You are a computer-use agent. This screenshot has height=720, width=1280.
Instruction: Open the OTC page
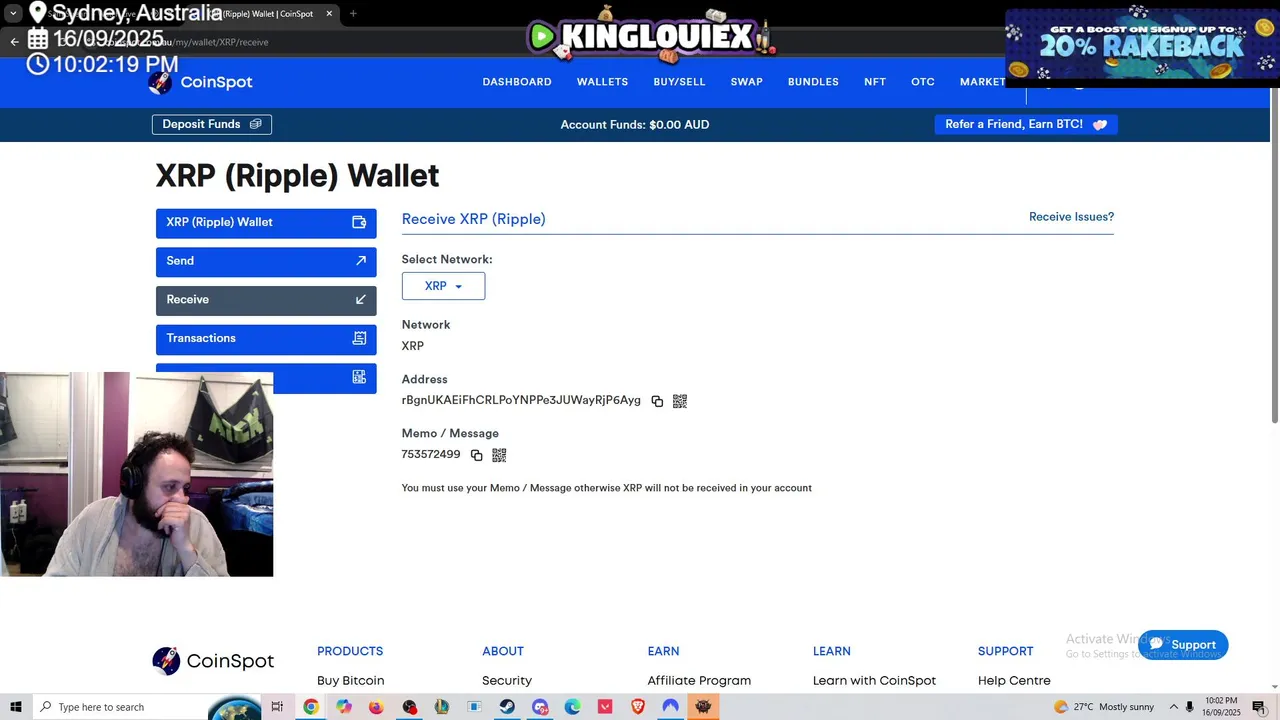click(x=923, y=82)
